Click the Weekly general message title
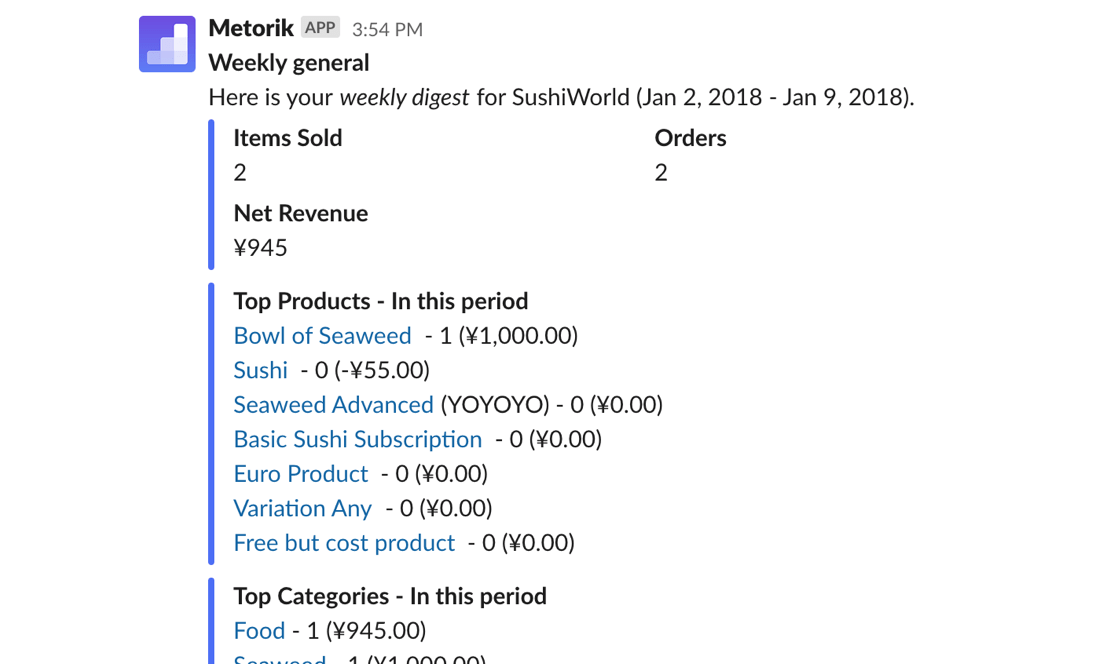 click(289, 63)
